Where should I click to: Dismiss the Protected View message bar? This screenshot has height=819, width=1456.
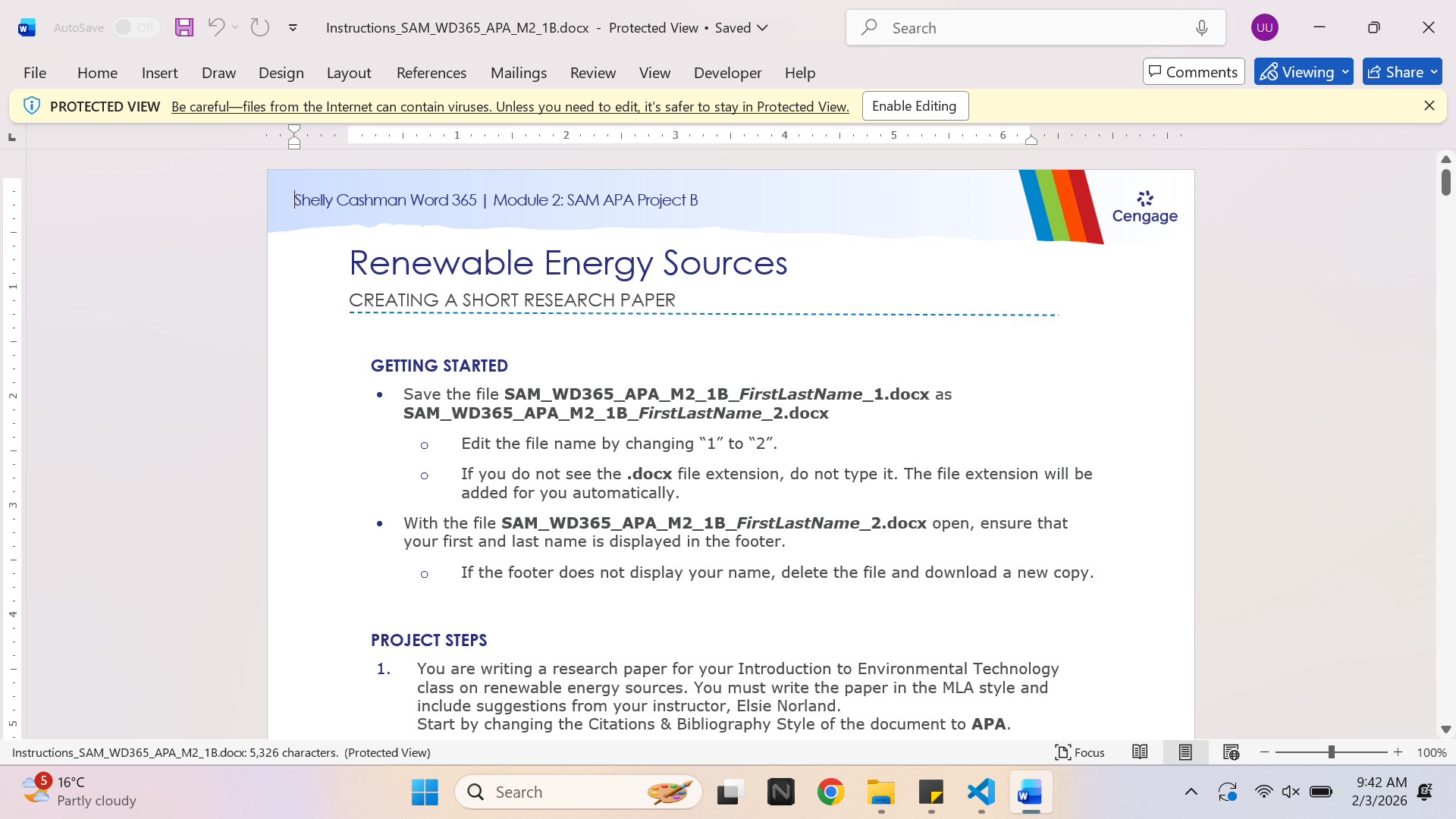[1429, 106]
